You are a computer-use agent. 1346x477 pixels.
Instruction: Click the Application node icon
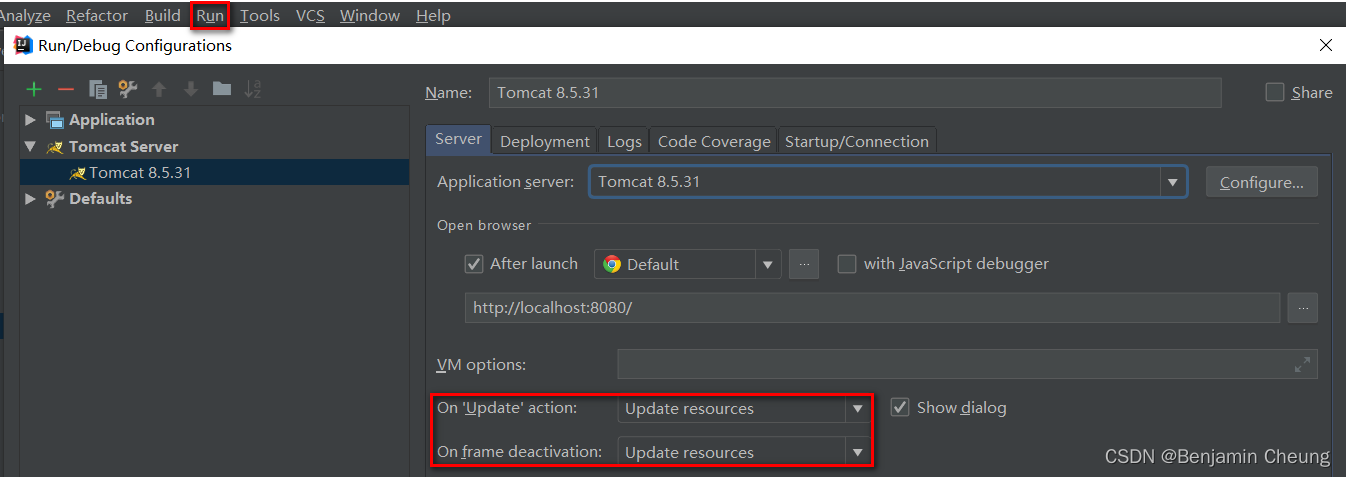(x=55, y=120)
